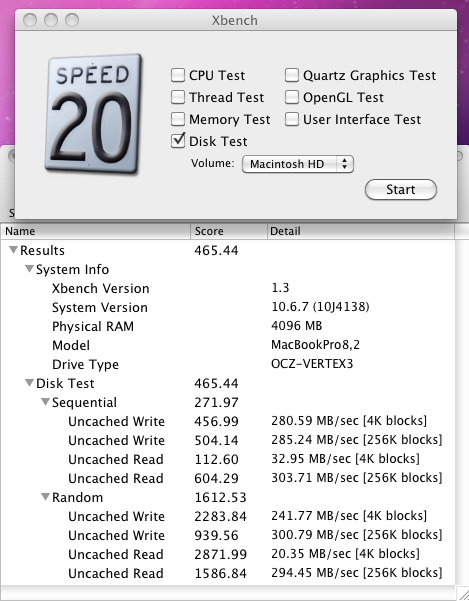The image size is (469, 601).
Task: Enable the CPU Test checkbox
Action: (x=177, y=75)
